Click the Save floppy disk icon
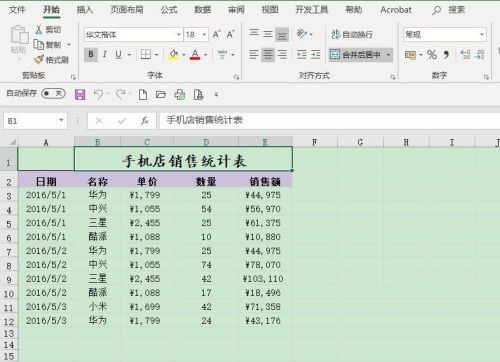This screenshot has height=362, width=500. pyautogui.click(x=80, y=95)
